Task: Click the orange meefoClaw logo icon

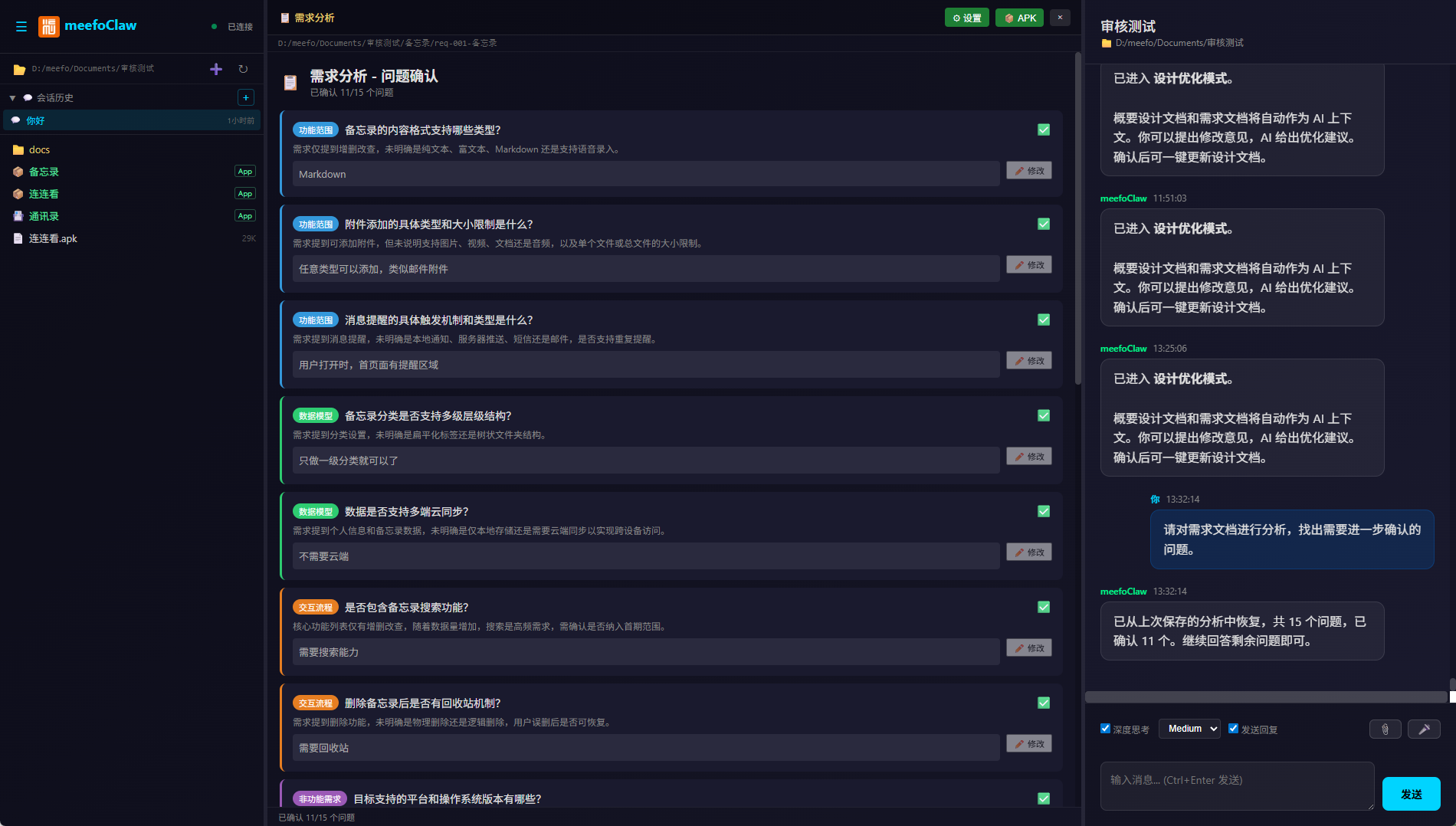Action: coord(49,27)
